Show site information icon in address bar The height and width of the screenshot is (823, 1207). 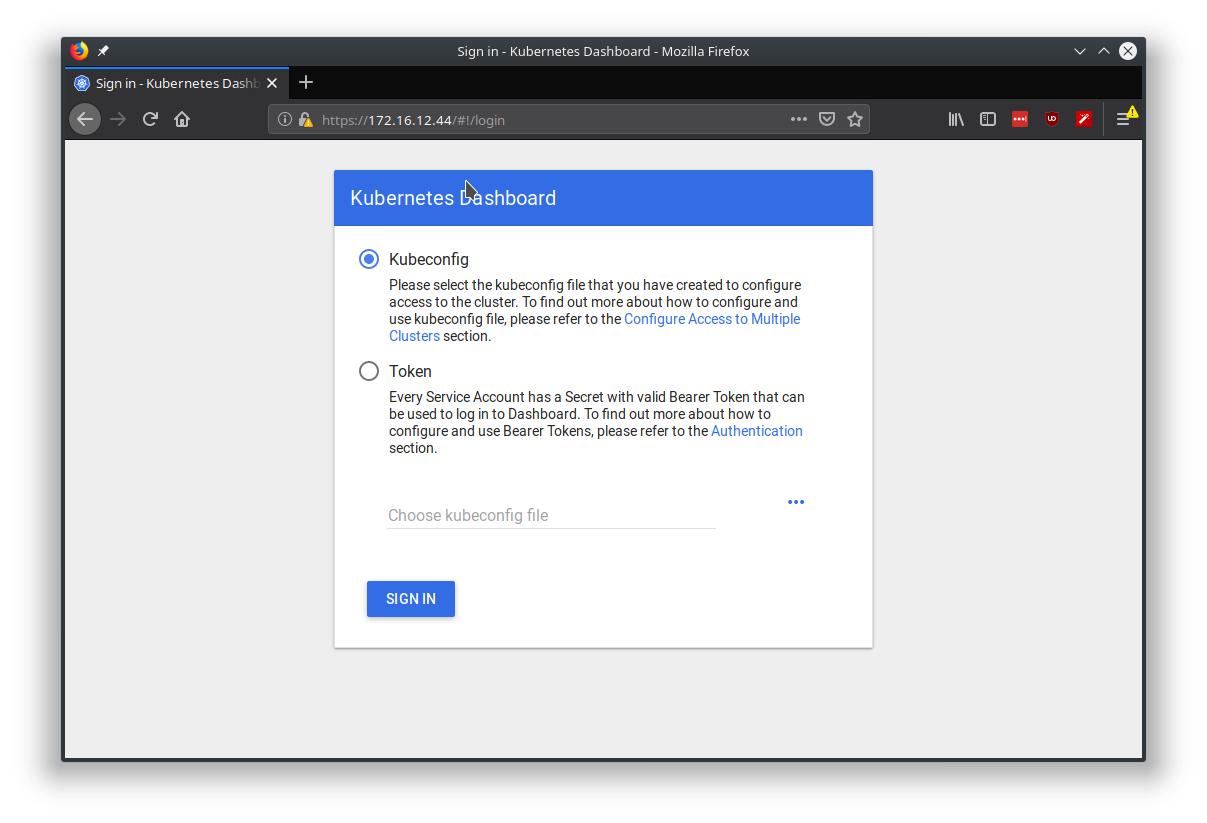click(x=285, y=119)
